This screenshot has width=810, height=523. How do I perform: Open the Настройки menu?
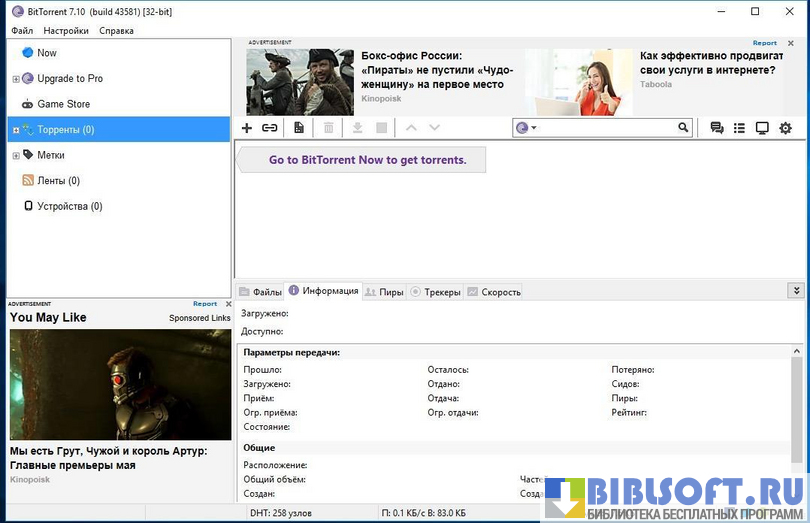(66, 31)
